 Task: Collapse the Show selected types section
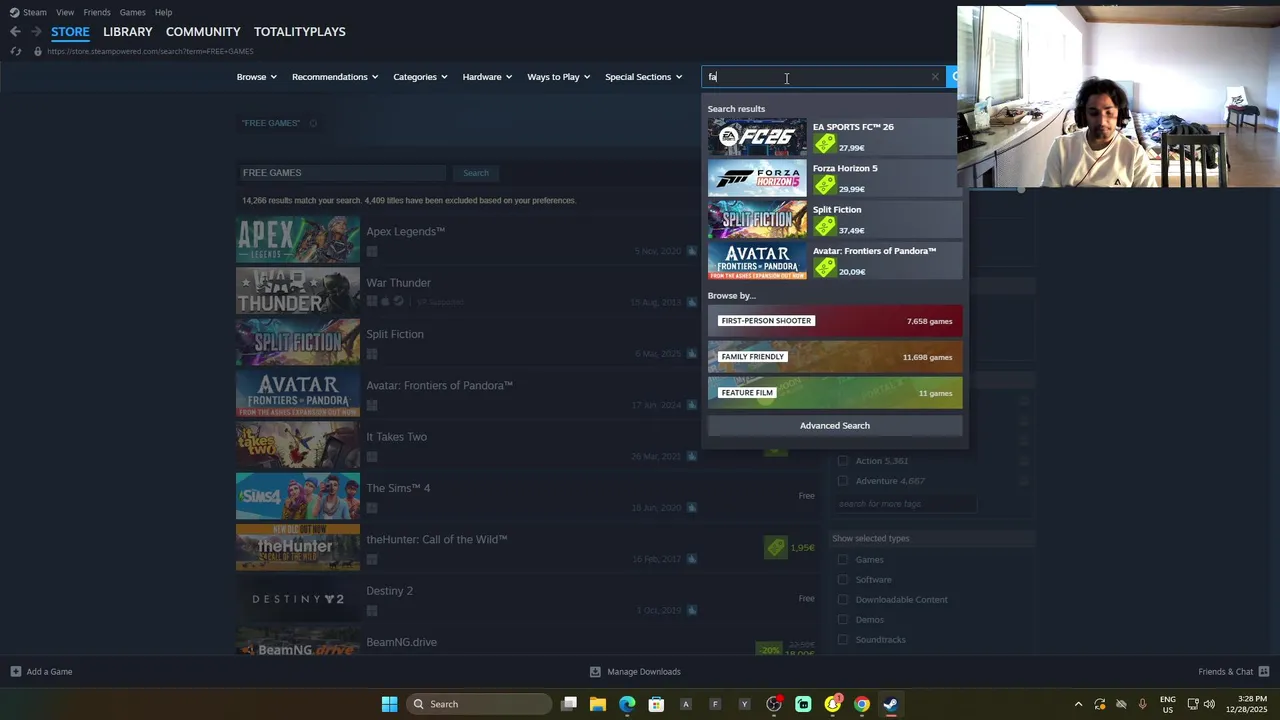pyautogui.click(x=932, y=538)
